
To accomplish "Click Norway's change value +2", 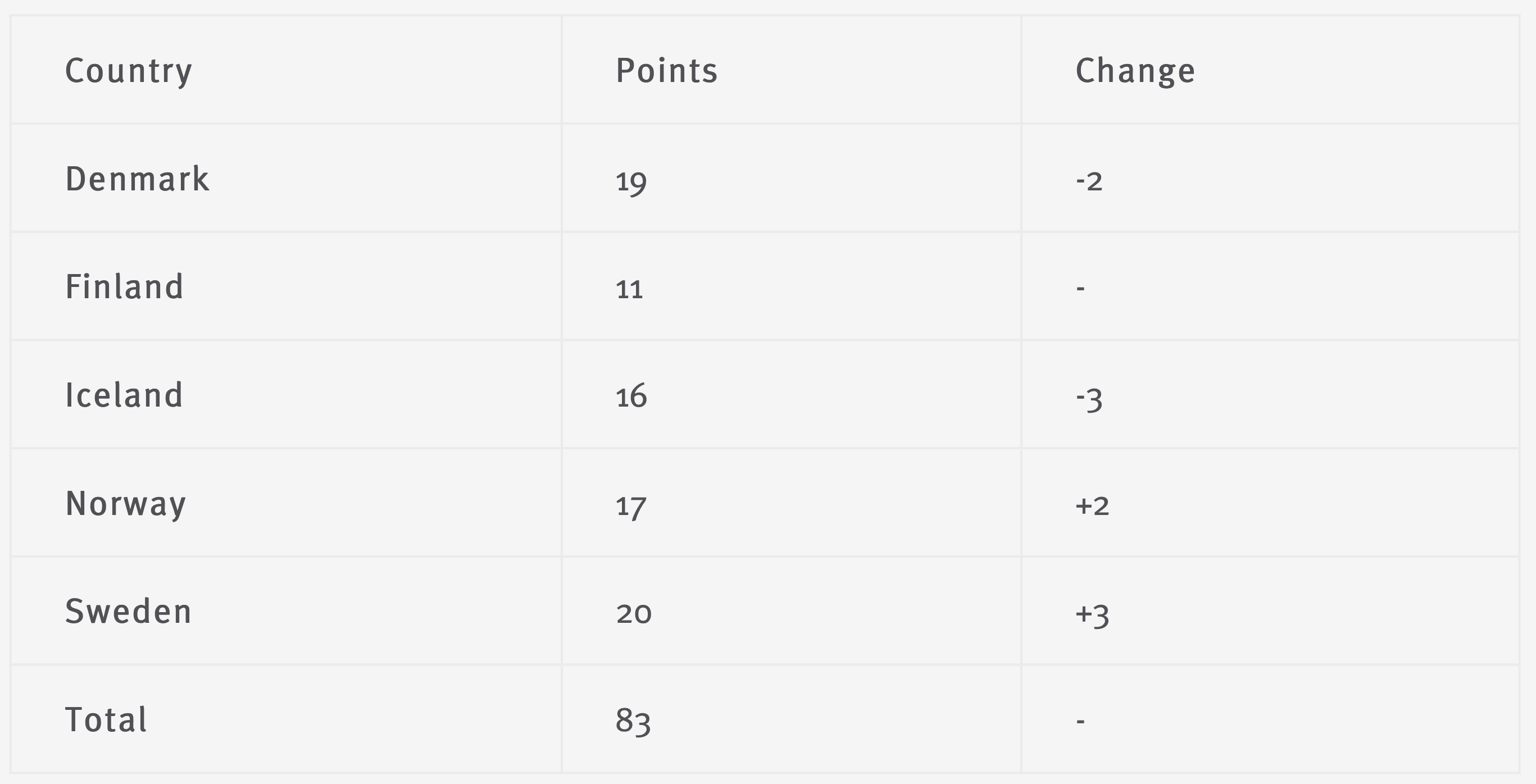I will coord(1092,505).
